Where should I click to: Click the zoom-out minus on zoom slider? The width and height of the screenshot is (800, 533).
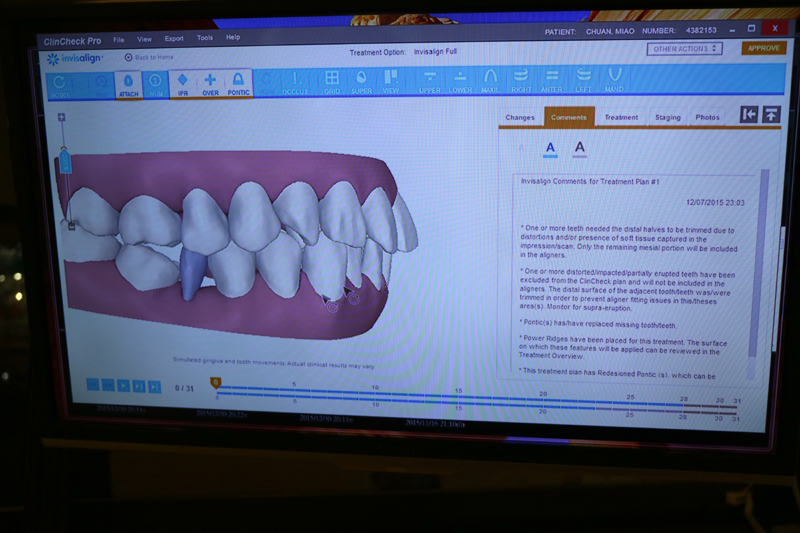72,226
